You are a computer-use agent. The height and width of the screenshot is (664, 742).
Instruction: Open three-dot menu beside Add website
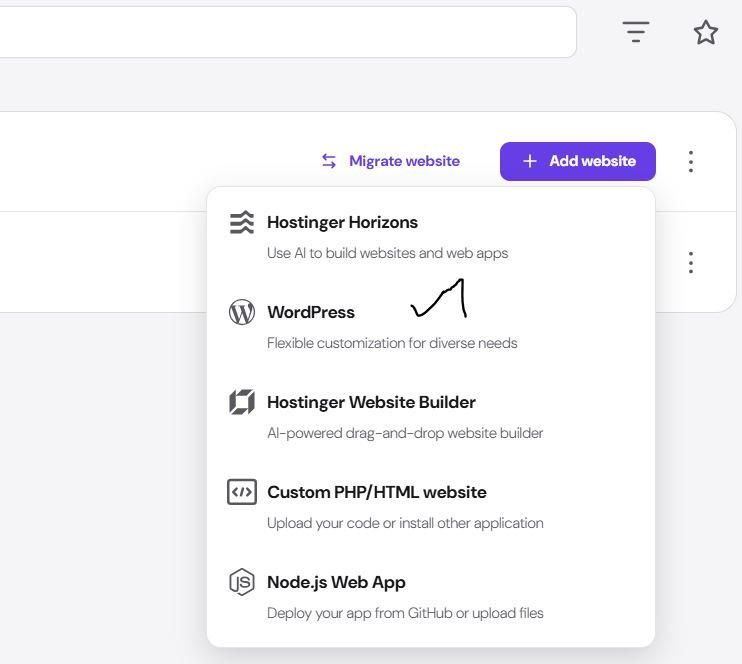coord(691,161)
